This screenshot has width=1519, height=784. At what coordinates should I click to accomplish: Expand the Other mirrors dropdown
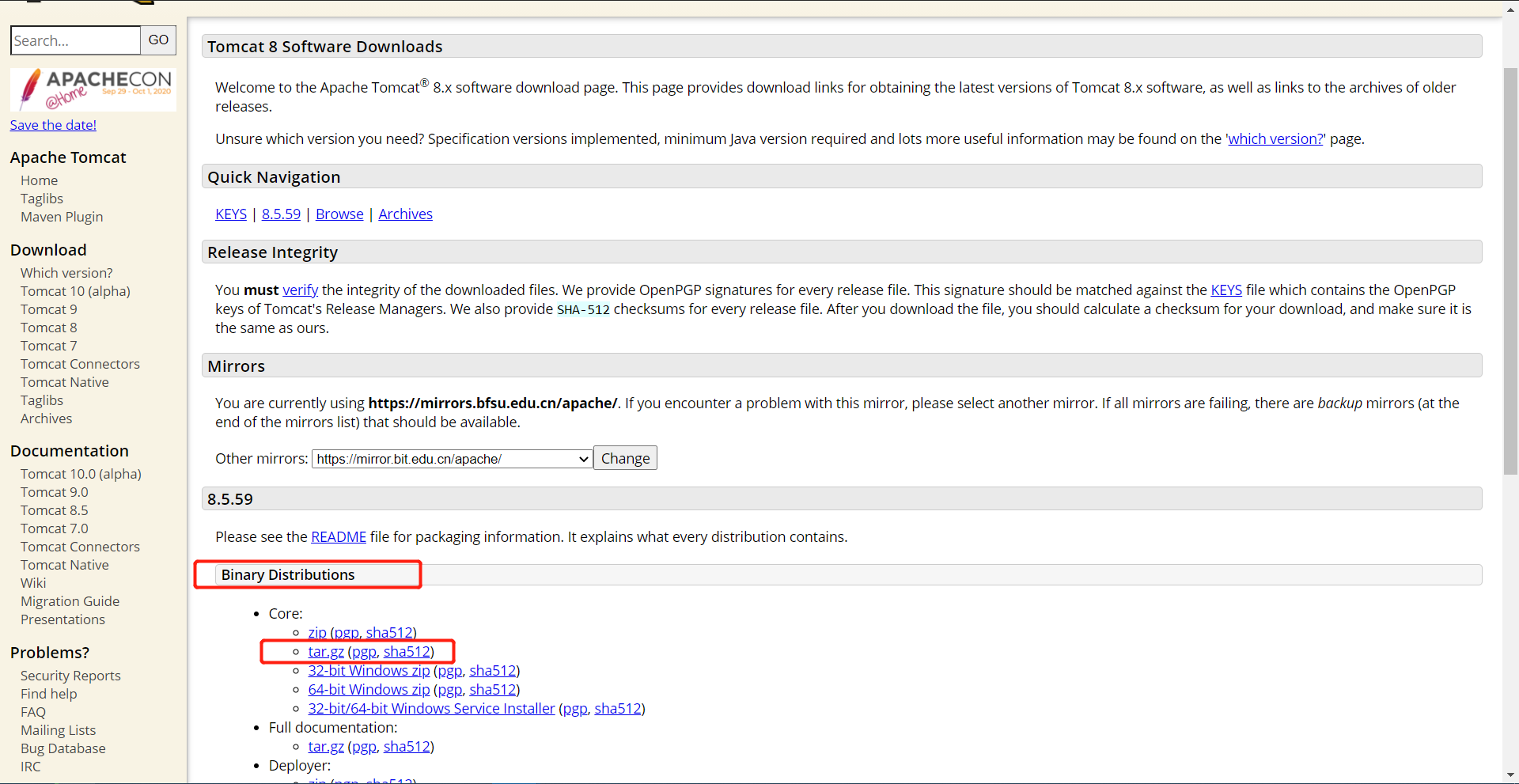click(x=453, y=459)
